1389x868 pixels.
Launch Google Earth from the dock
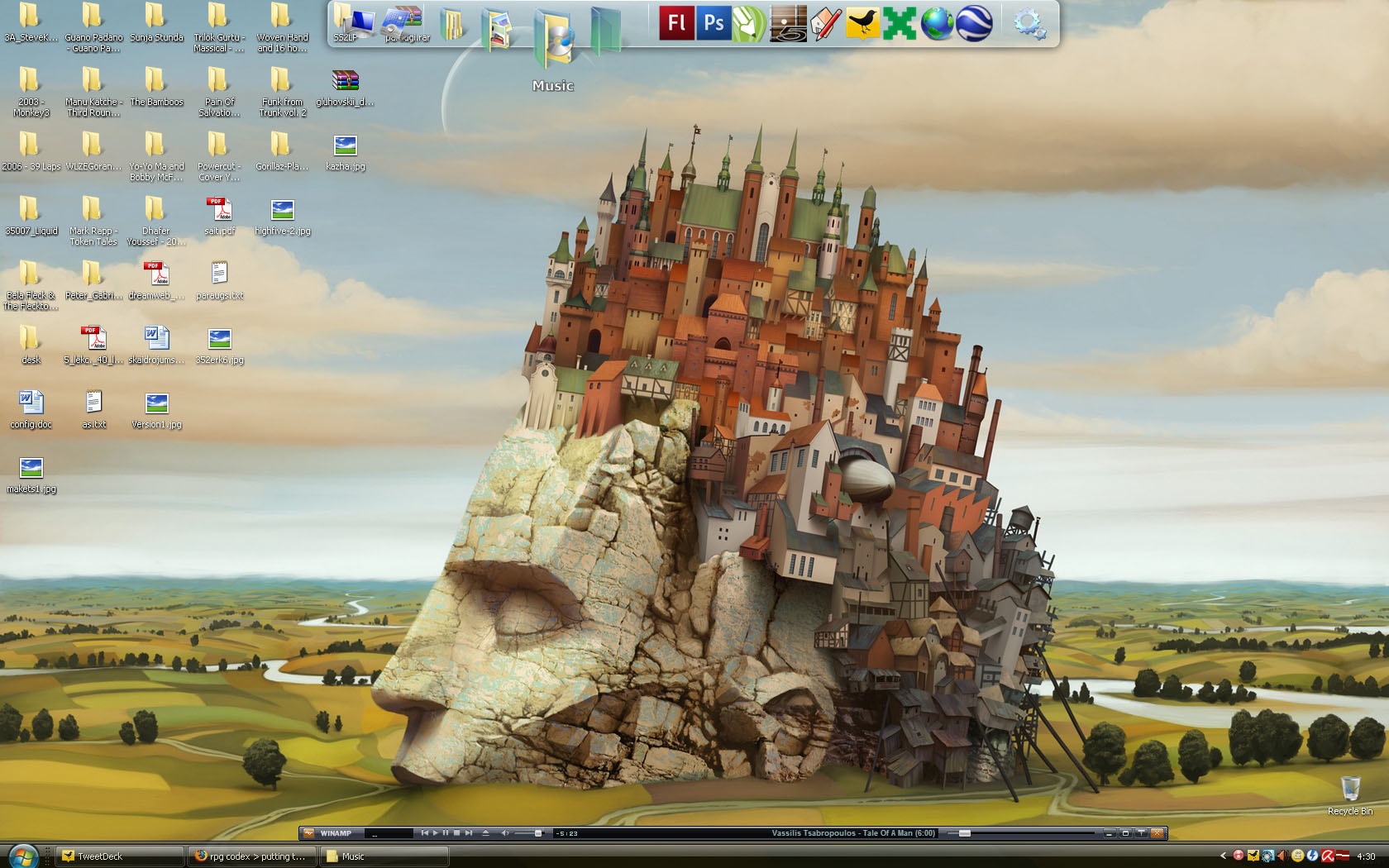coord(975,23)
